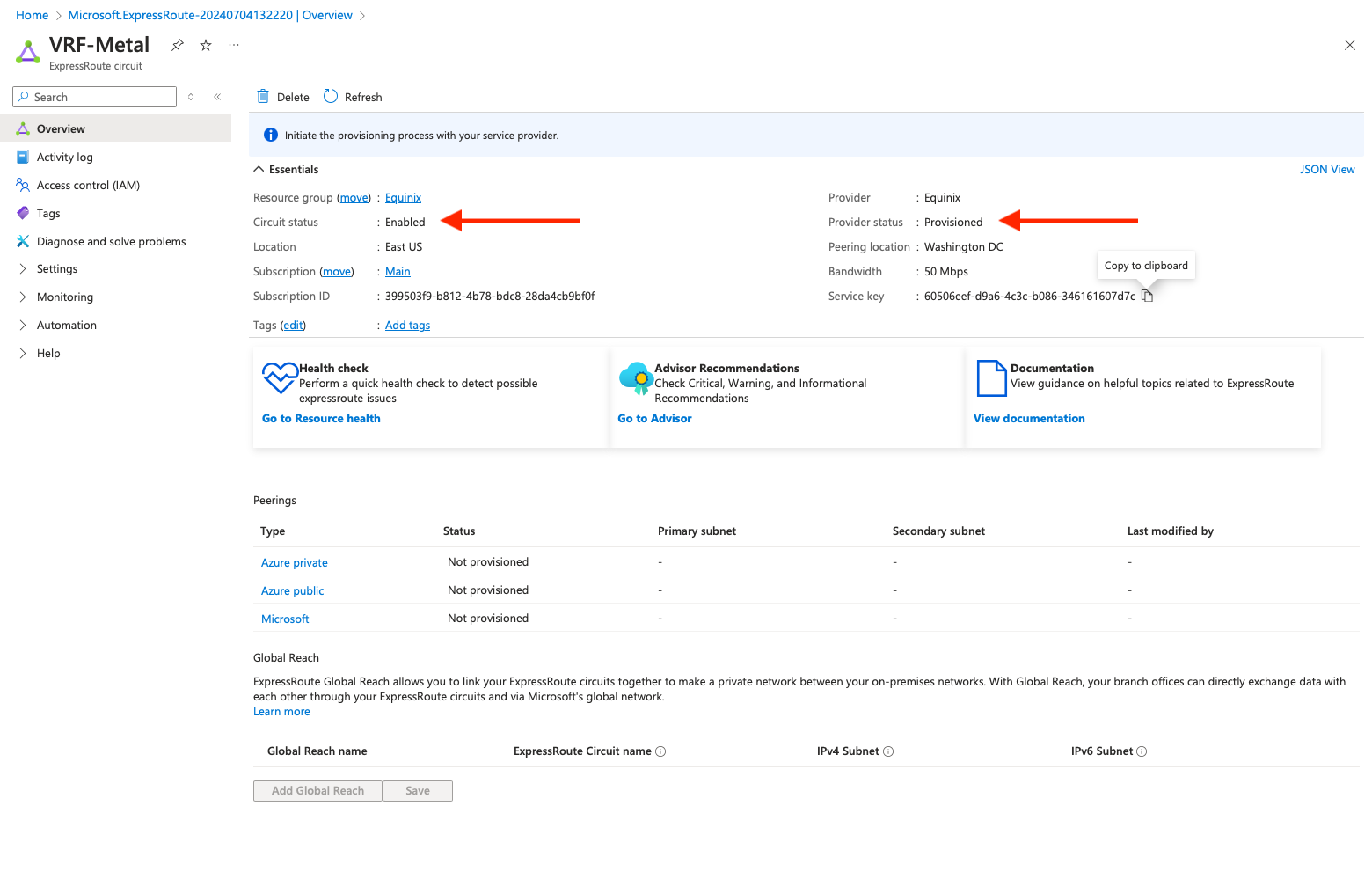Click Learn more under Global Reach
This screenshot has width=1372, height=872.
(x=281, y=711)
